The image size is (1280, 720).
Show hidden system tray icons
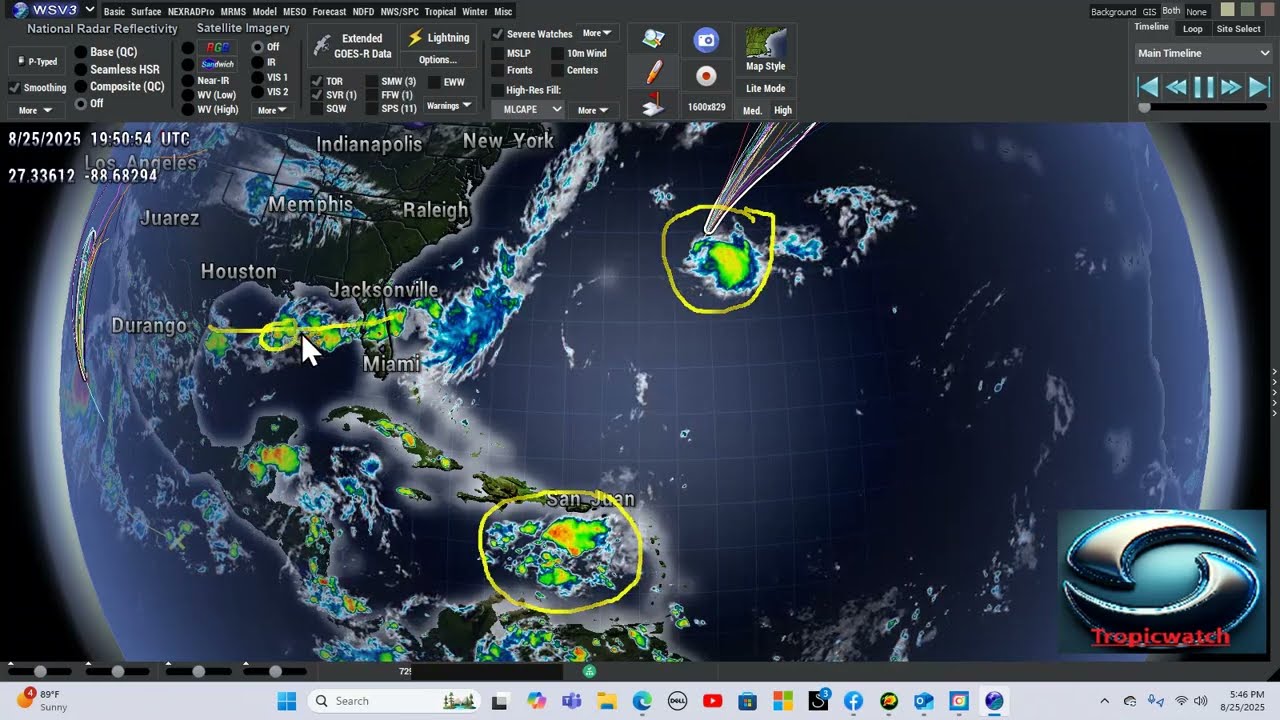(1104, 701)
